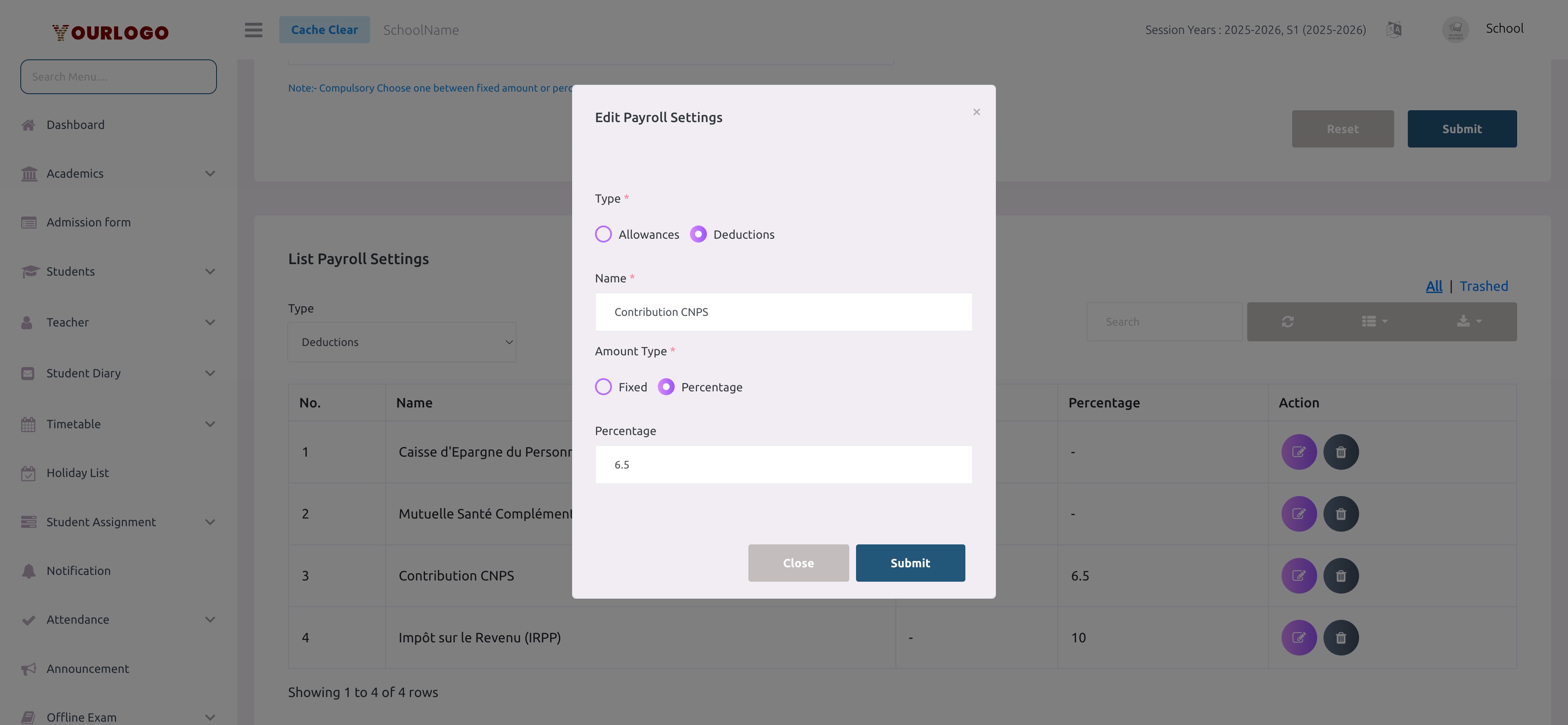The image size is (1568, 725).
Task: Open the Dashboard home icon in sidebar
Action: click(28, 124)
